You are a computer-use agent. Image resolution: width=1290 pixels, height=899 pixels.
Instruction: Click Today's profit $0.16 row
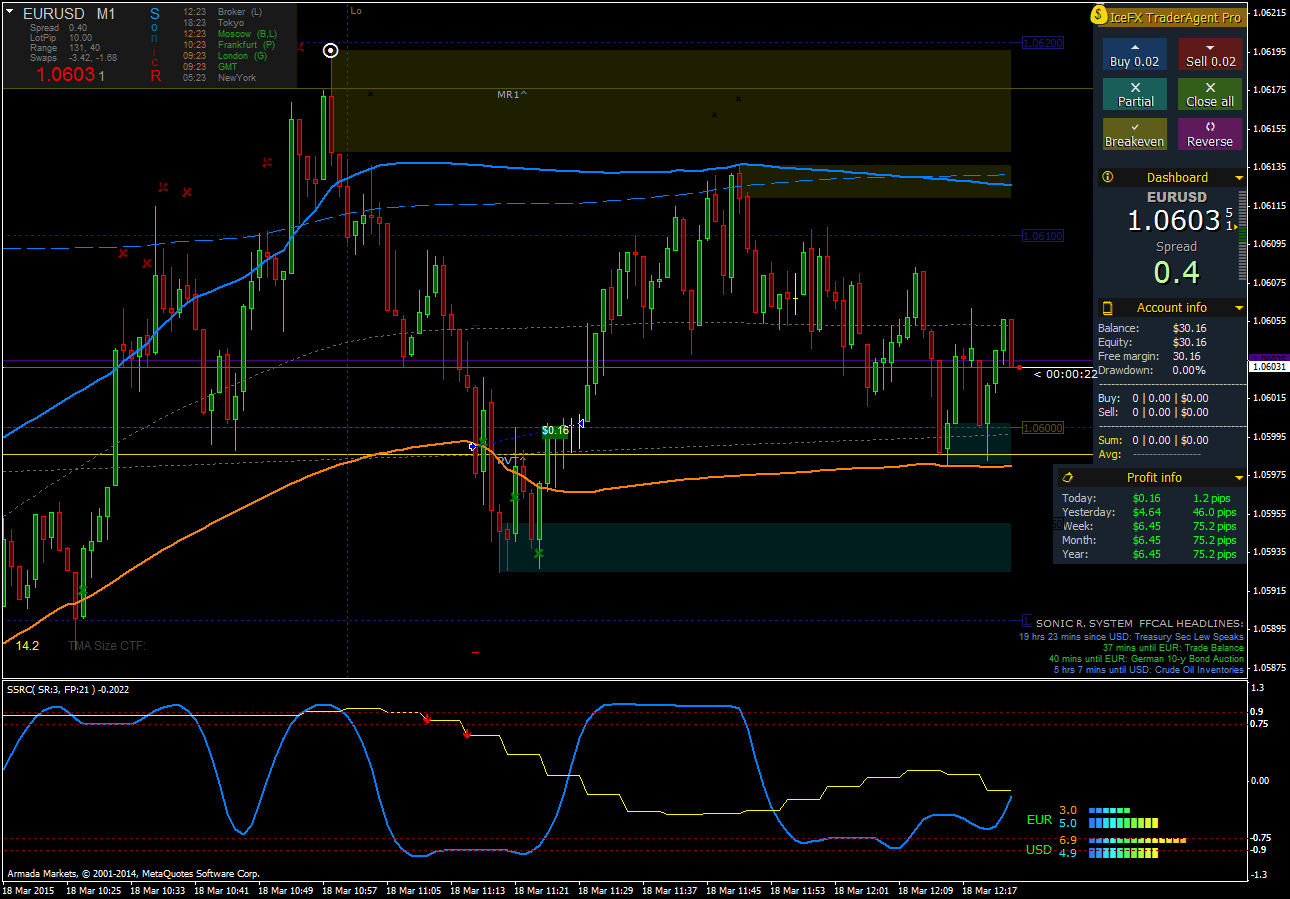[1149, 498]
